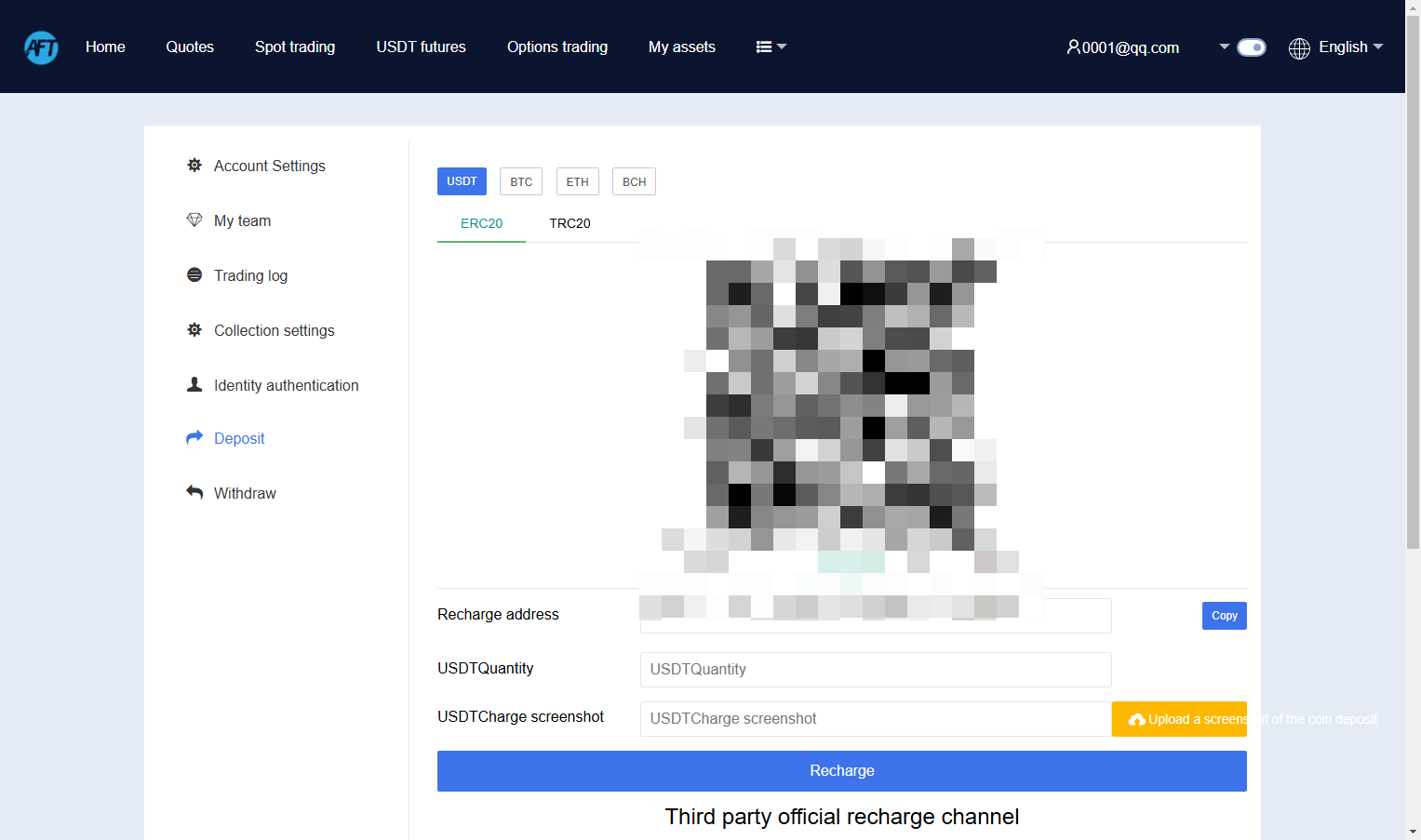
Task: Expand the account dropdown arrow
Action: (1225, 47)
